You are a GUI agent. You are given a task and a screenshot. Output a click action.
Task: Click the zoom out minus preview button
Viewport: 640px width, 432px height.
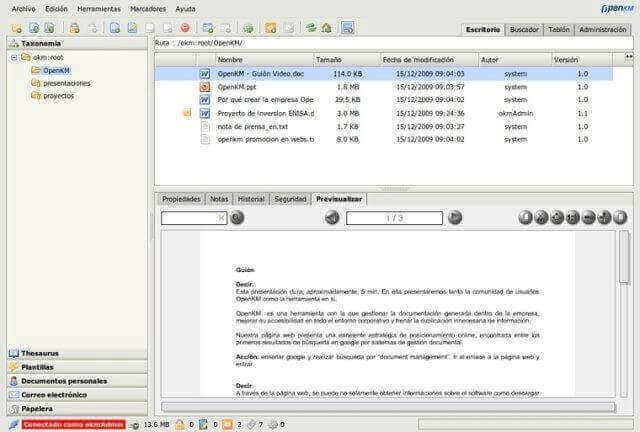(x=588, y=218)
